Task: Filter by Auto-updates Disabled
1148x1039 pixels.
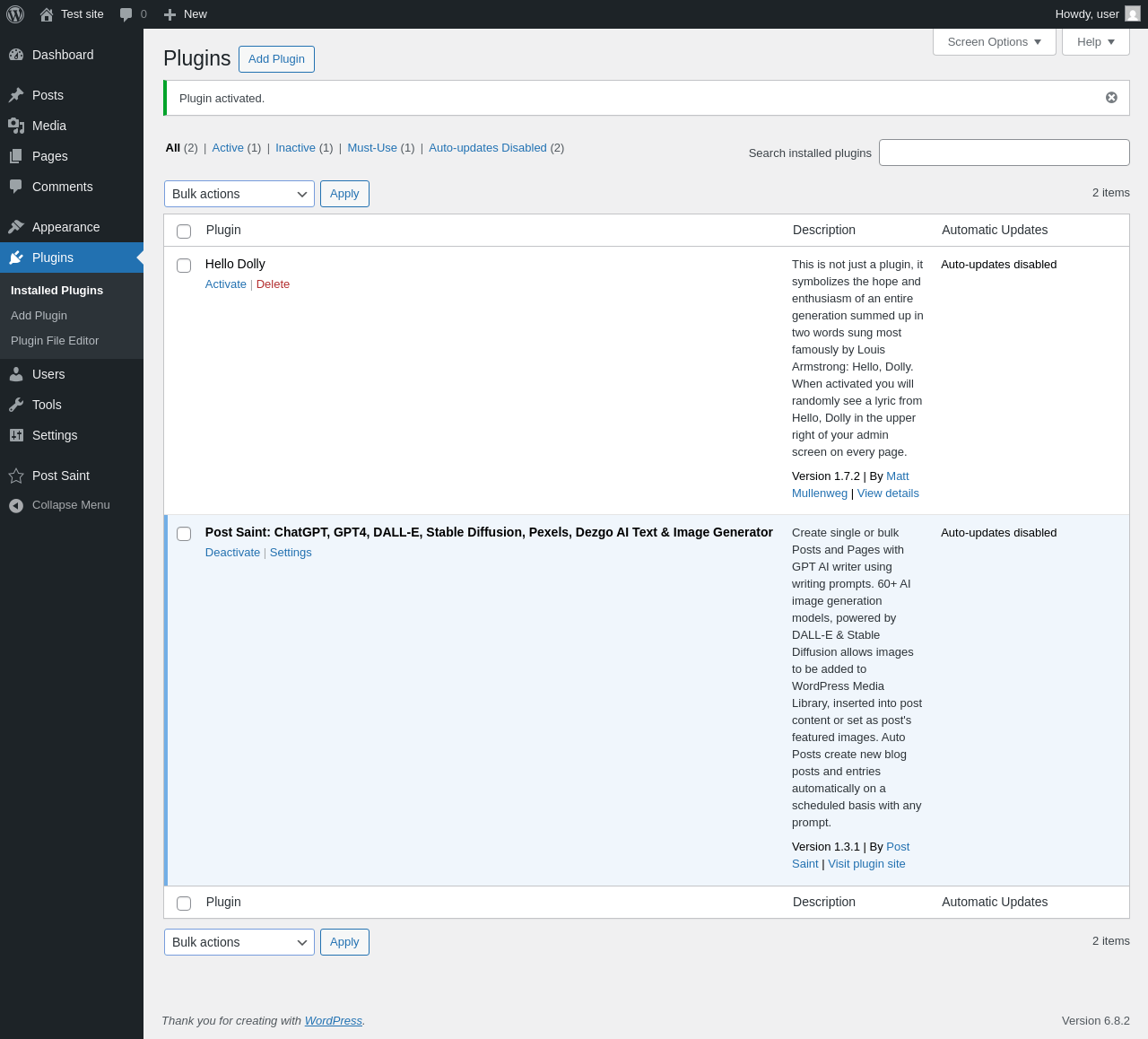Action: pos(488,148)
